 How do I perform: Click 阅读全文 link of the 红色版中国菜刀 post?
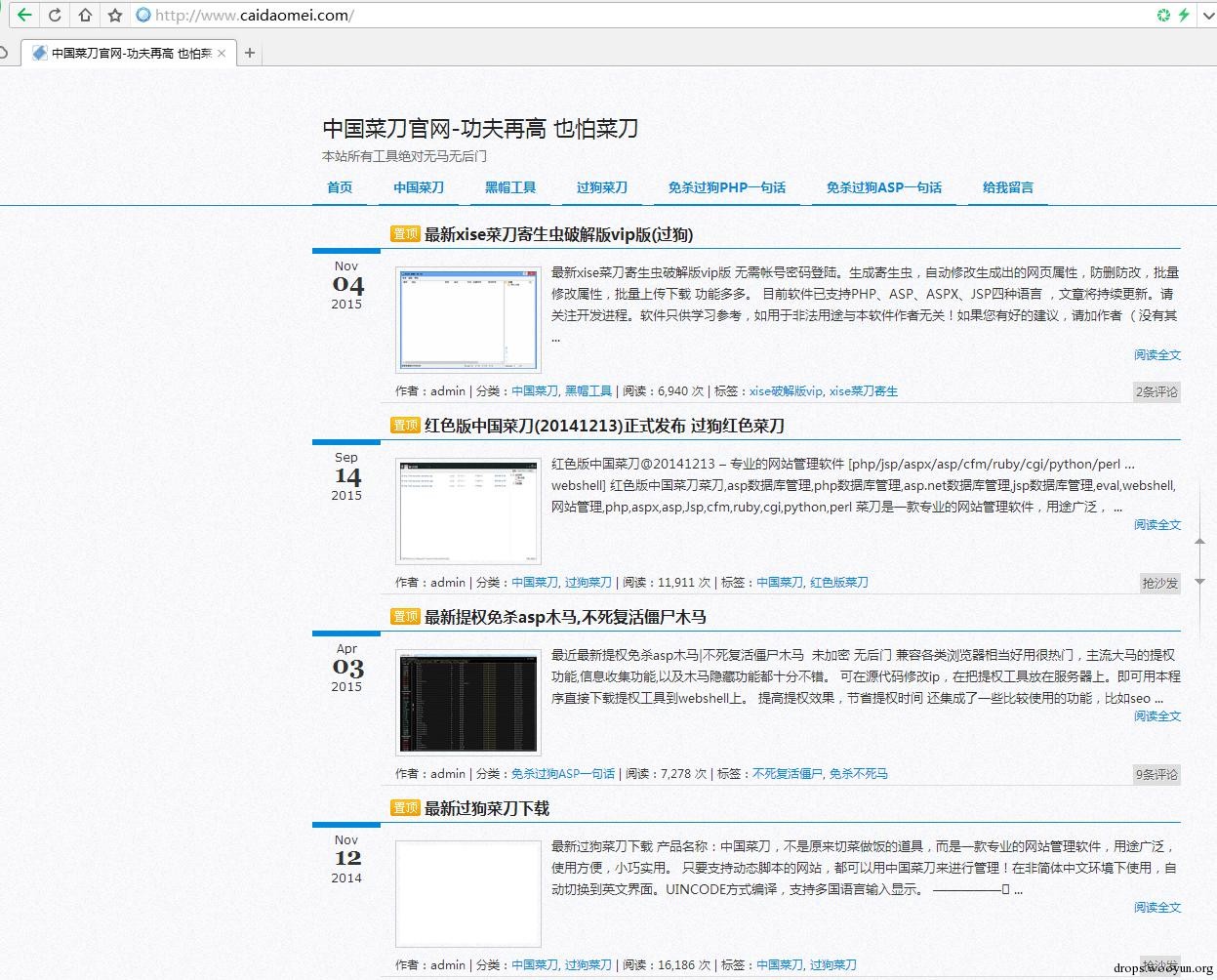(1156, 525)
